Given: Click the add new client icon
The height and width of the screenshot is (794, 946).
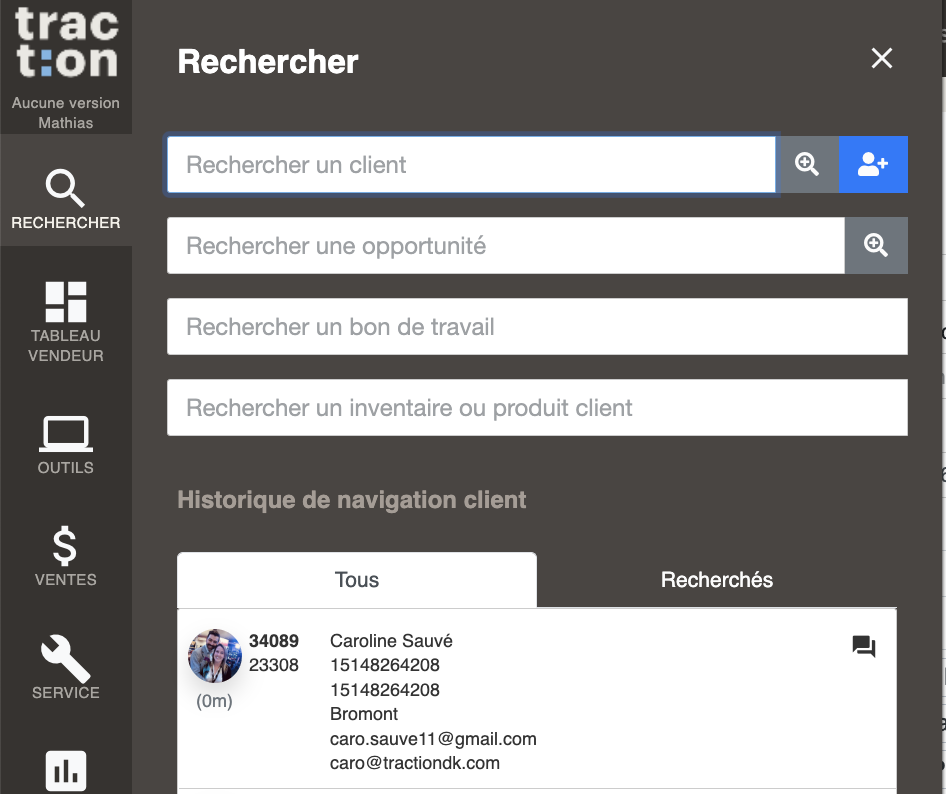Looking at the screenshot, I should pyautogui.click(x=873, y=165).
